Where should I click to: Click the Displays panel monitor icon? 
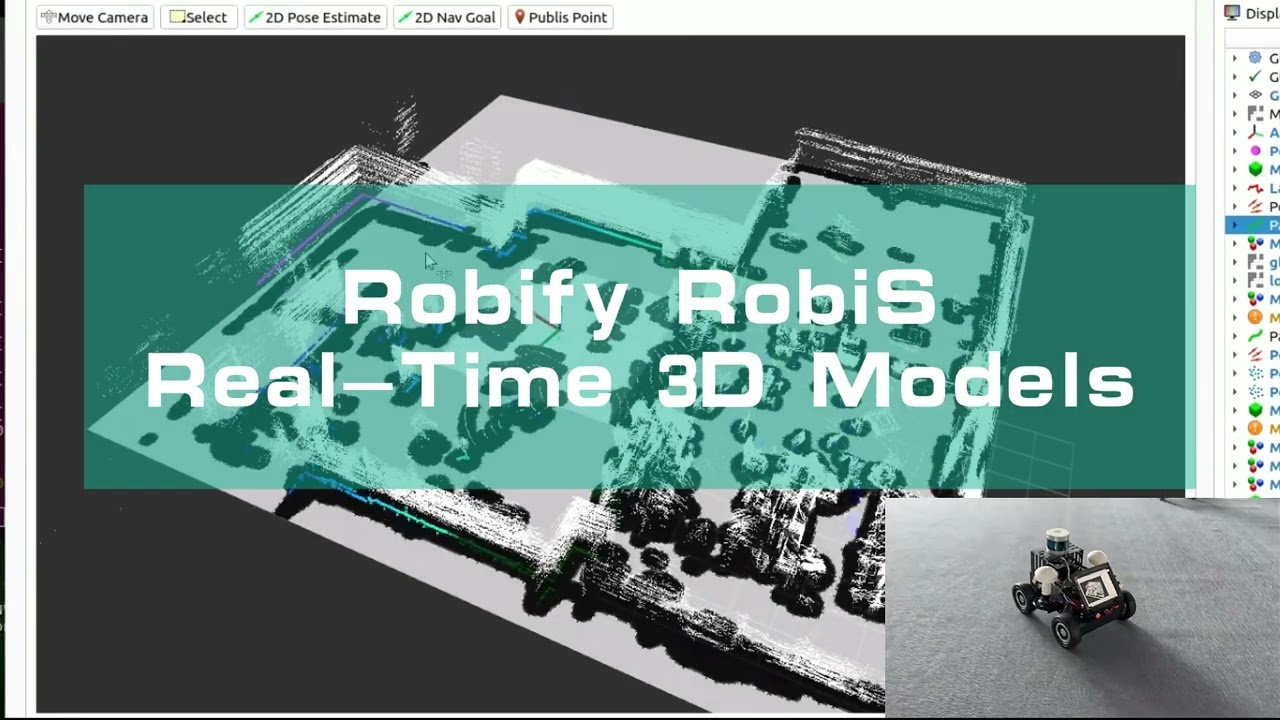click(x=1232, y=13)
